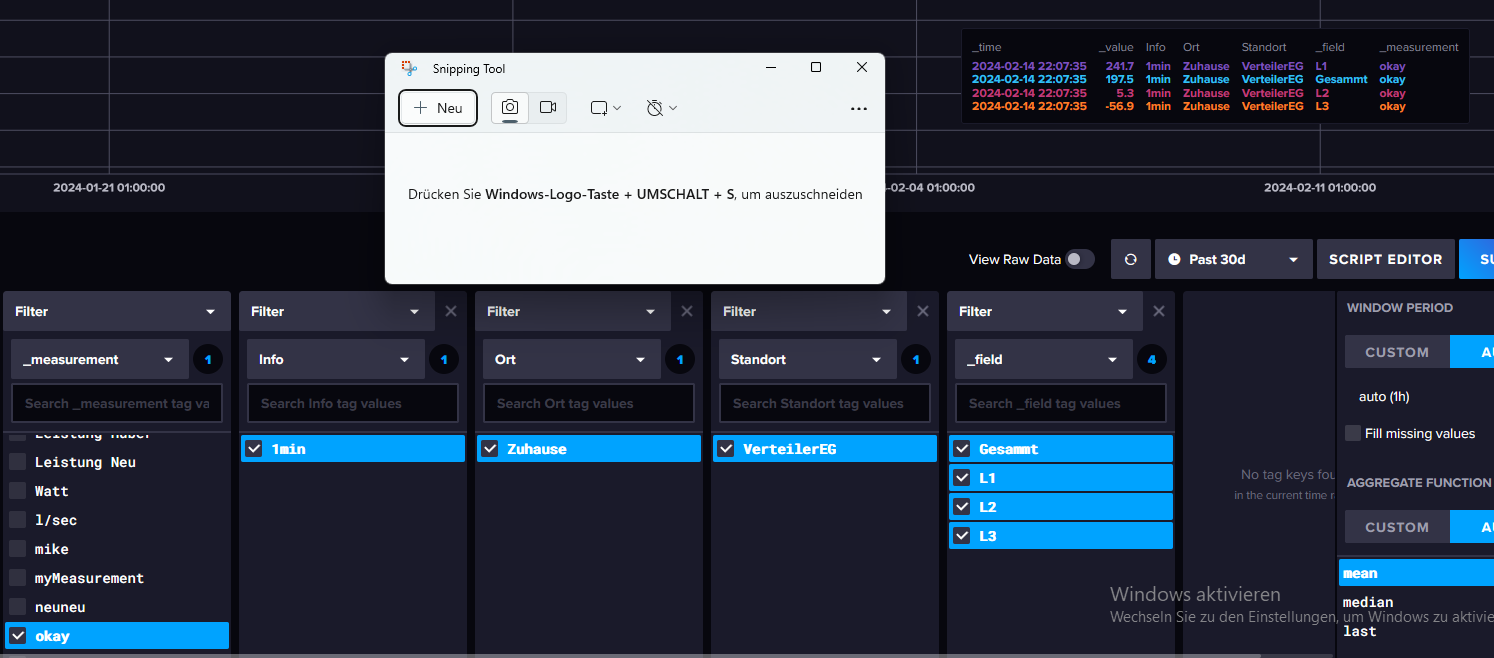1494x658 pixels.
Task: Remove the Standort filter card with its X
Action: 923,311
